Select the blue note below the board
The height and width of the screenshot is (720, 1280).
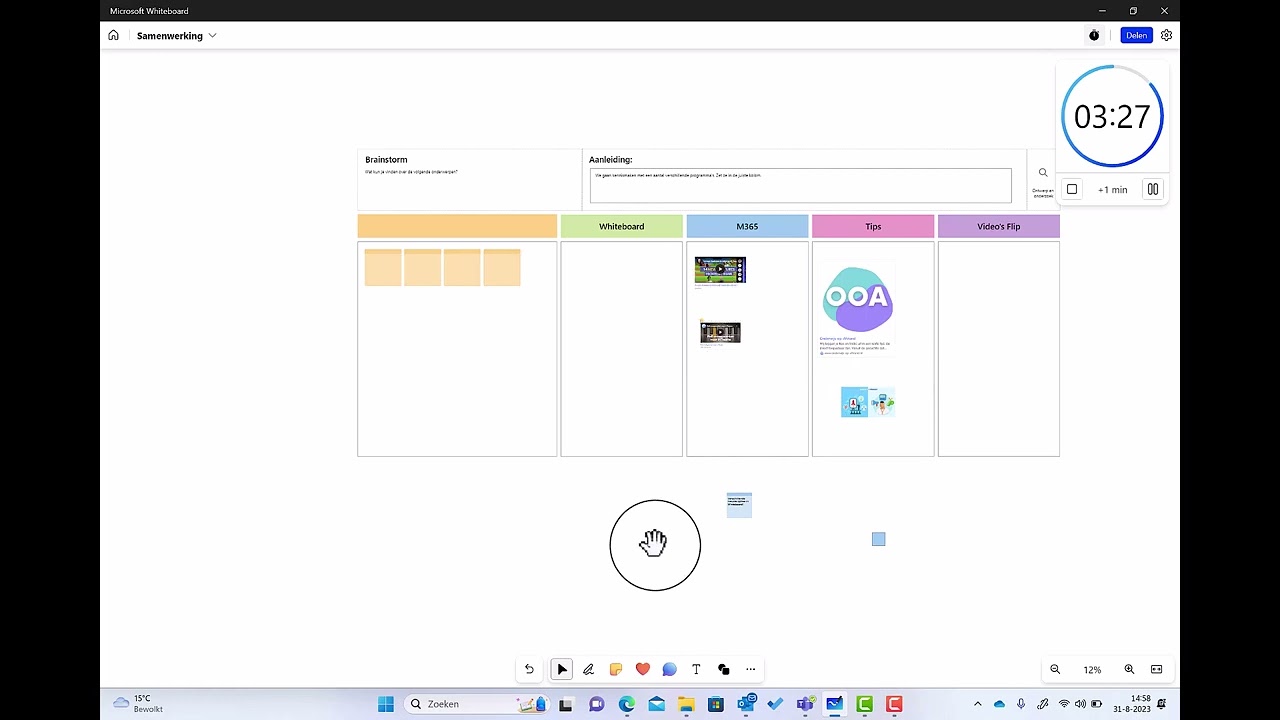[739, 505]
